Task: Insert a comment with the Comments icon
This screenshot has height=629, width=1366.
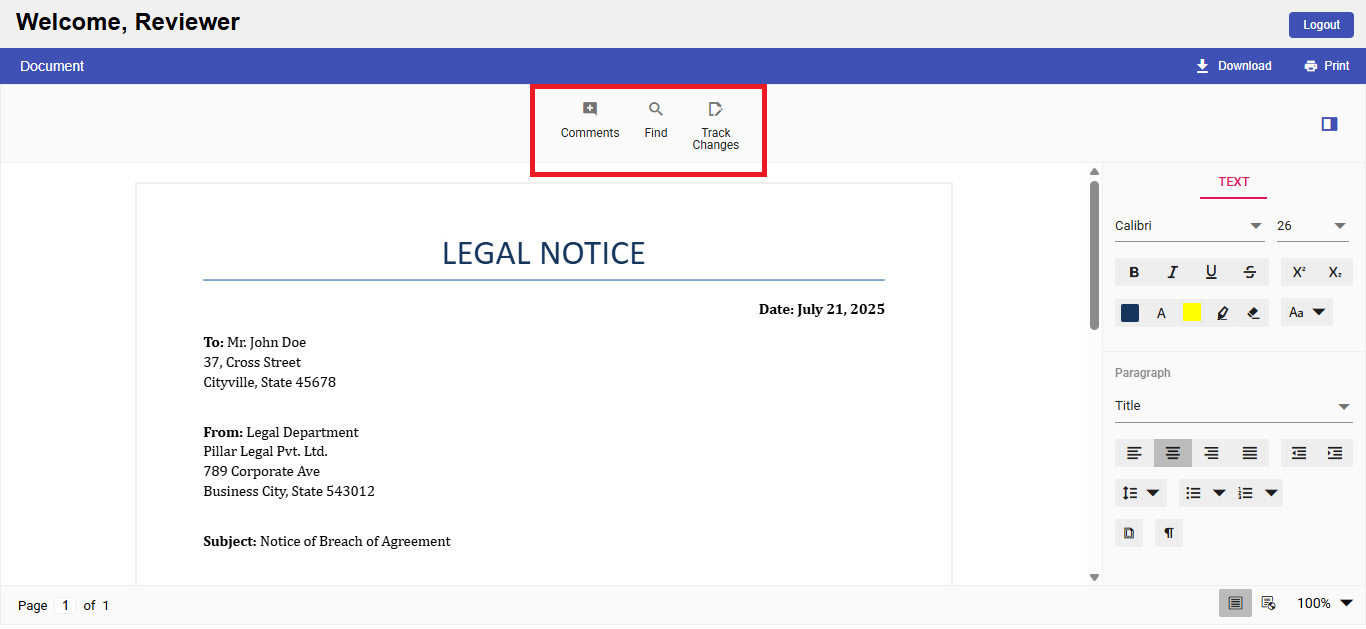Action: click(x=589, y=119)
